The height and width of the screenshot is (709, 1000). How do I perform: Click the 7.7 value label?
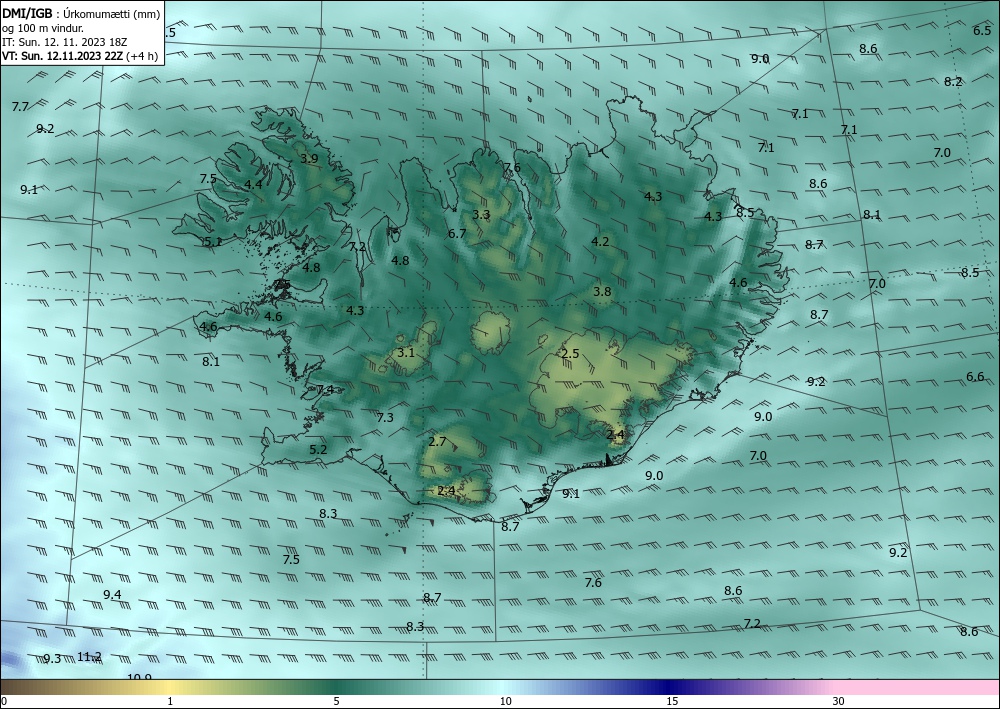point(20,106)
